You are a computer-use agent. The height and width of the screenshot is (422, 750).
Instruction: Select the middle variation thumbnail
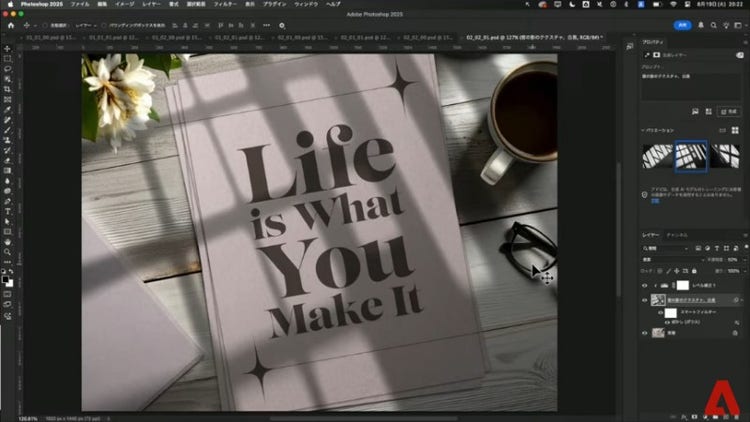(x=690, y=155)
